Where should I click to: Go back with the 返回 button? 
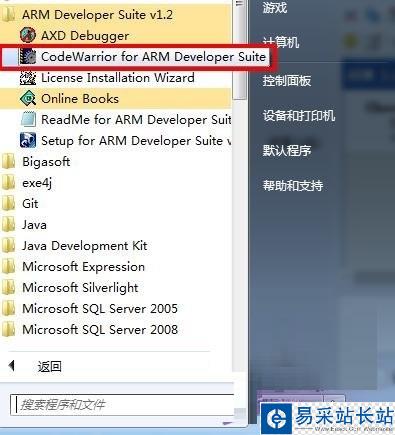point(49,366)
